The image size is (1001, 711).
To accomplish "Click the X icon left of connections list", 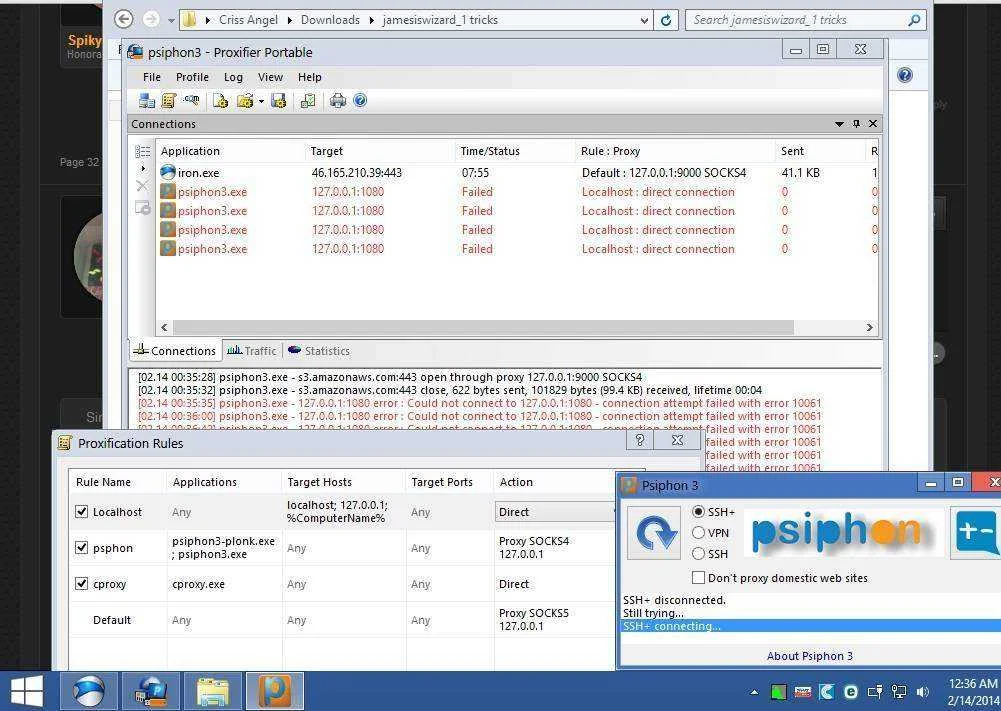I will [x=142, y=186].
